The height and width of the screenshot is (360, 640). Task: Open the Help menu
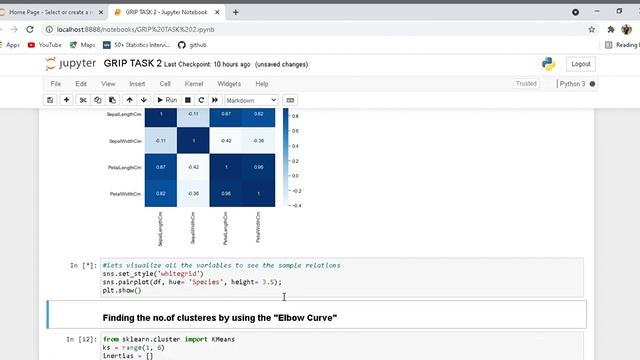[x=262, y=84]
